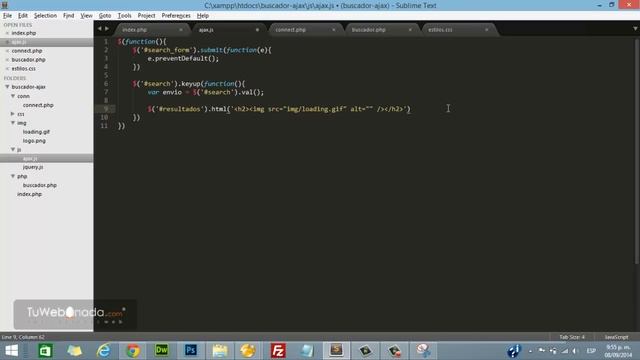Open the Find menu
This screenshot has height=360, width=640.
coord(69,16)
